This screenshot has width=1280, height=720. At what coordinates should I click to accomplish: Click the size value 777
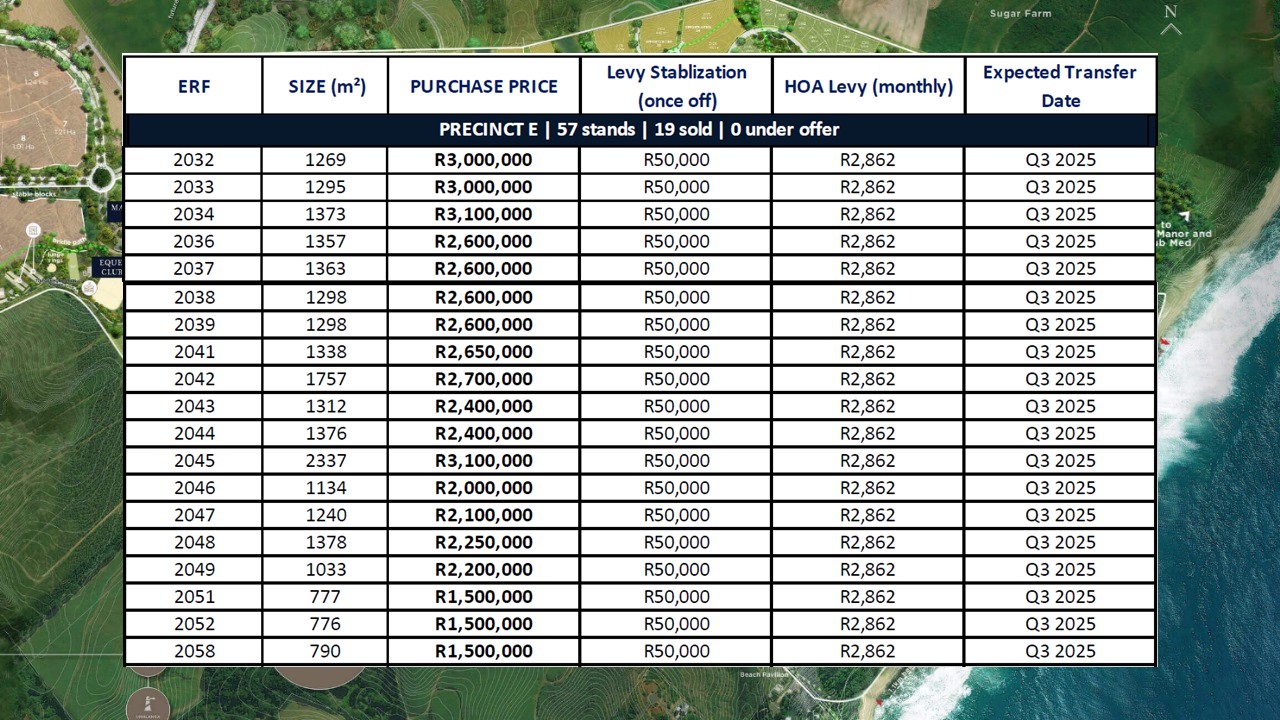tap(326, 597)
